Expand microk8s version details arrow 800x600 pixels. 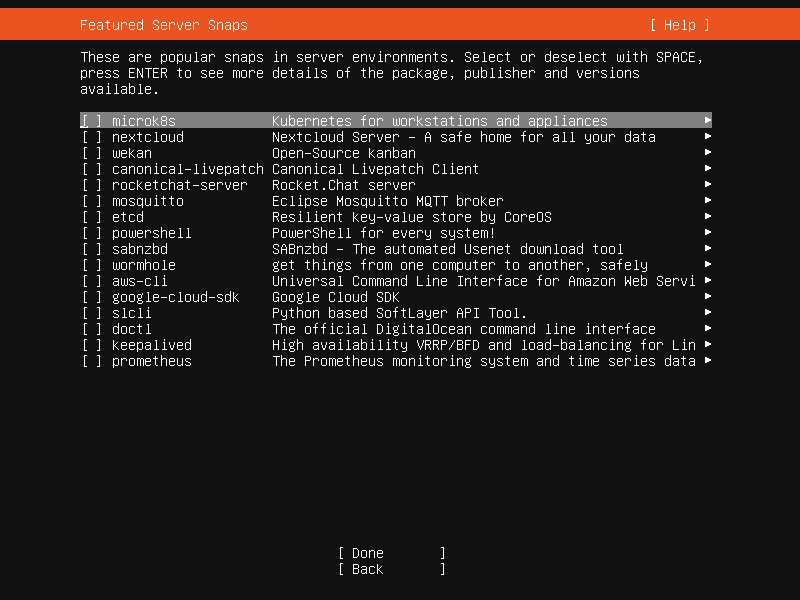(706, 121)
